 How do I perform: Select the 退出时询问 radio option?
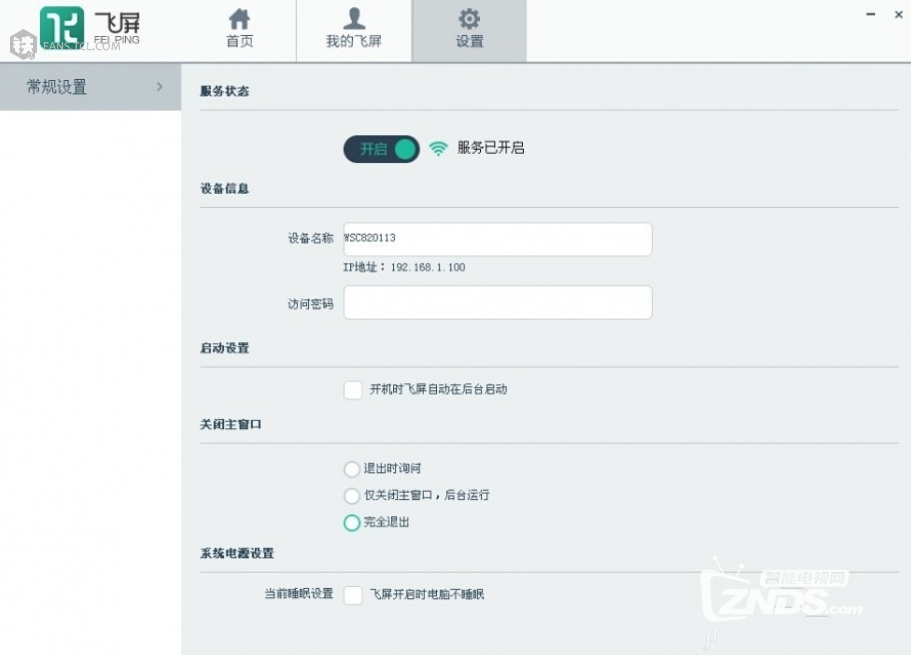point(352,468)
